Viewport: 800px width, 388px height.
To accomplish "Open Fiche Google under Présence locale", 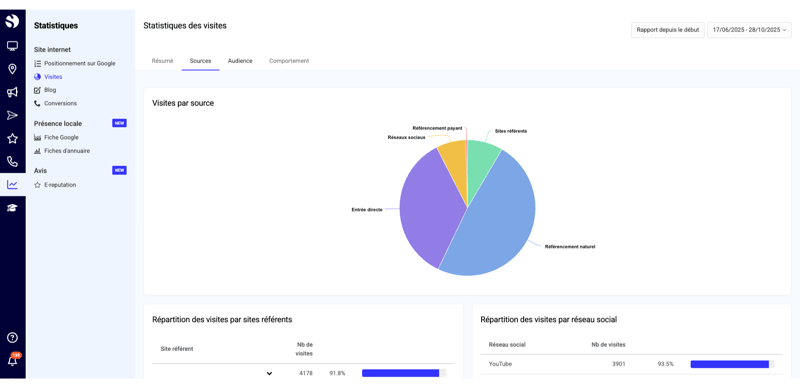I will (61, 138).
